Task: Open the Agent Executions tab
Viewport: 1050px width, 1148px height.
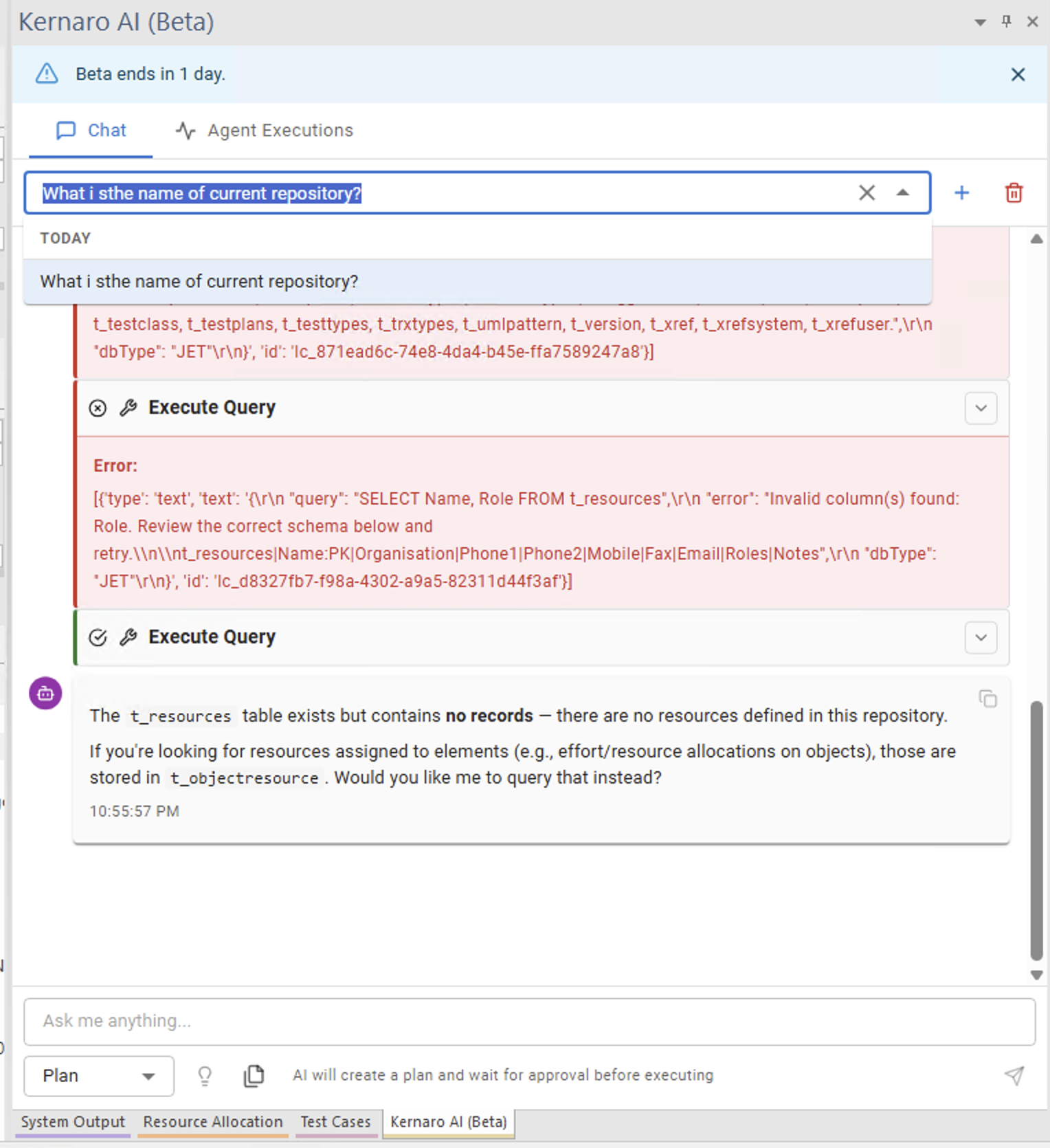Action: [x=265, y=131]
